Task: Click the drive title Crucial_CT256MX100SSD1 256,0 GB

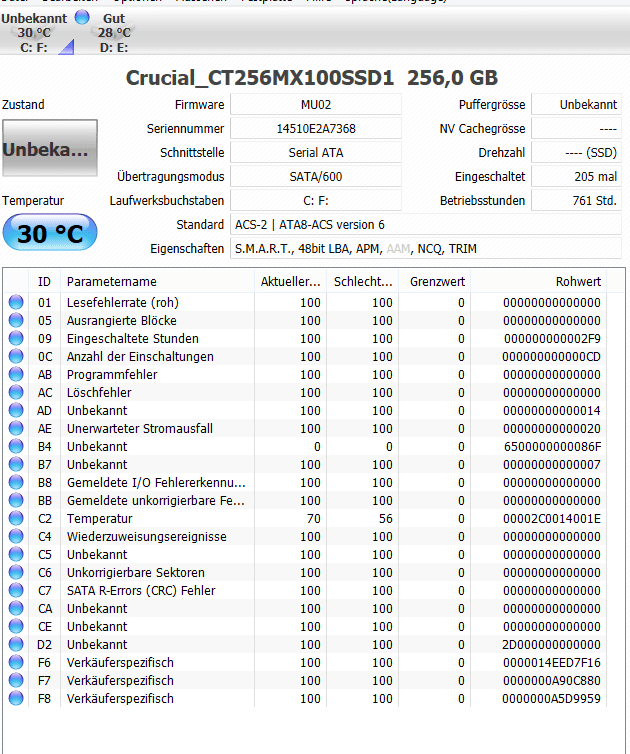Action: (x=312, y=78)
